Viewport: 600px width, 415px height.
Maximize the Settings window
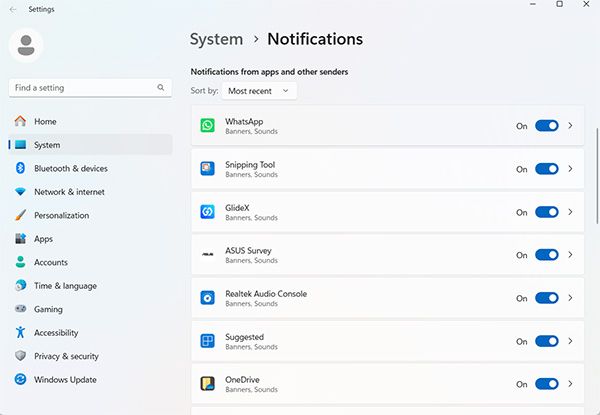pos(559,4)
